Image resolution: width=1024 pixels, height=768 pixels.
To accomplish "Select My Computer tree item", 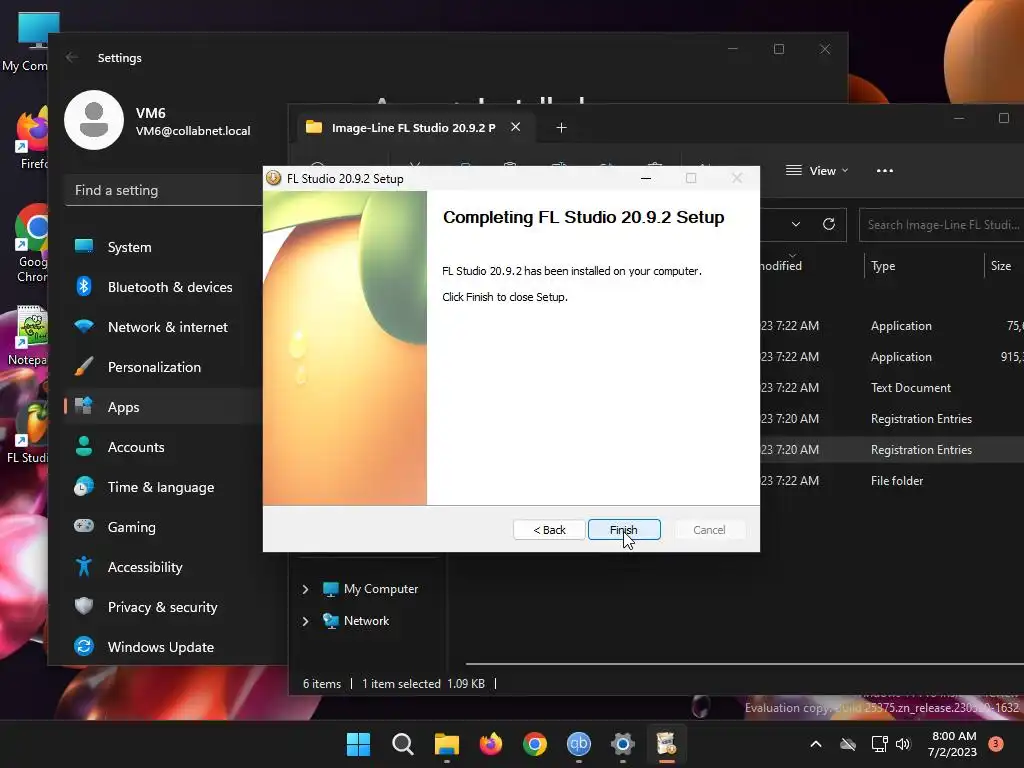I will point(381,588).
